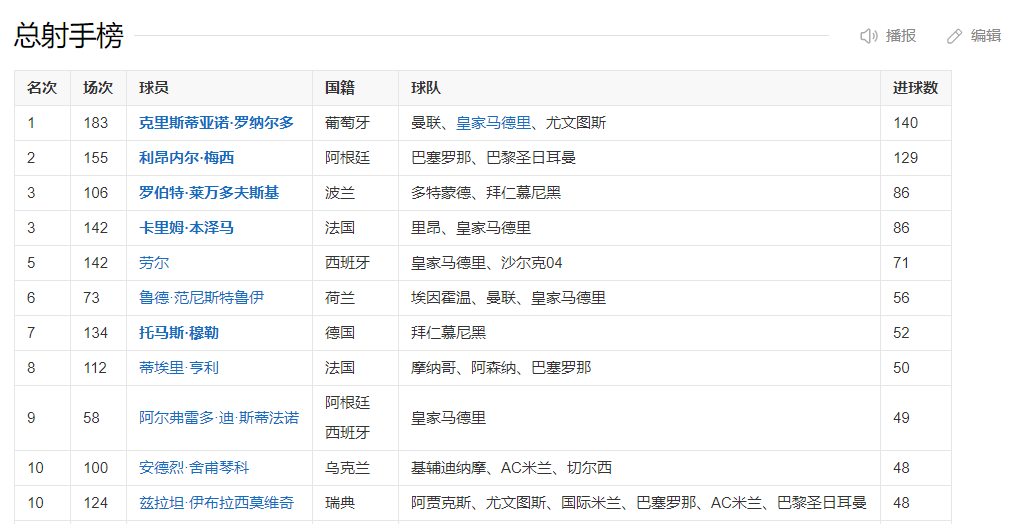Select 阿根廷 in 梅西 row

(348, 158)
